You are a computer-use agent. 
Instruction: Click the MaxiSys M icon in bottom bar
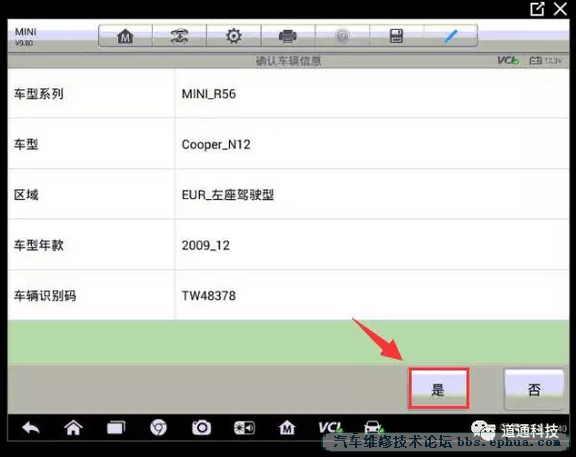click(287, 428)
